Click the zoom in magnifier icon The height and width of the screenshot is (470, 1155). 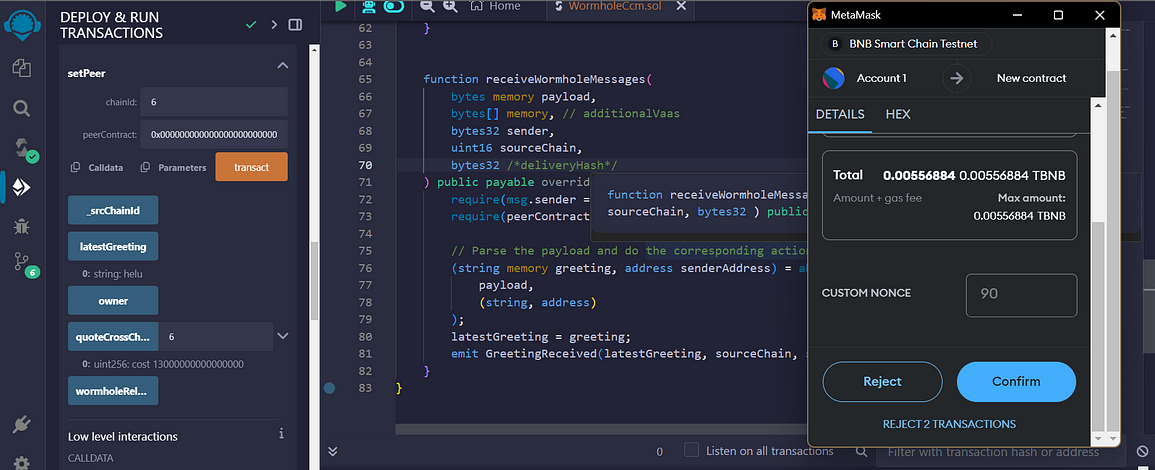pos(450,6)
